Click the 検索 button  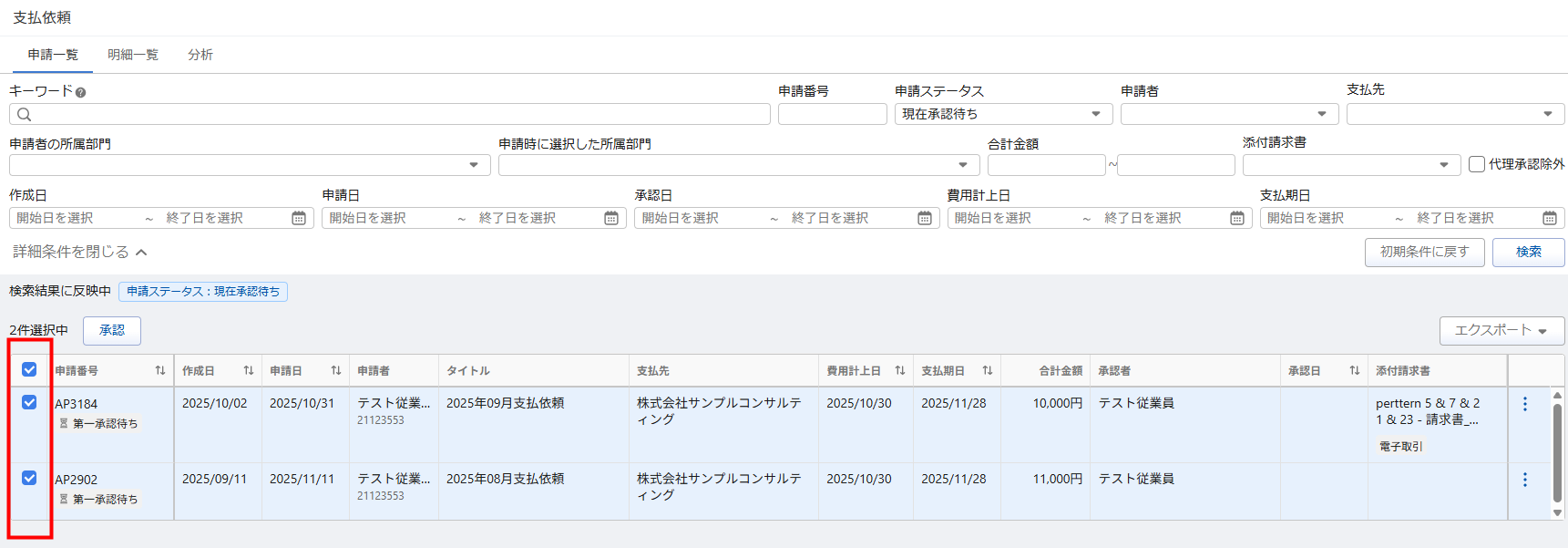[x=1528, y=252]
